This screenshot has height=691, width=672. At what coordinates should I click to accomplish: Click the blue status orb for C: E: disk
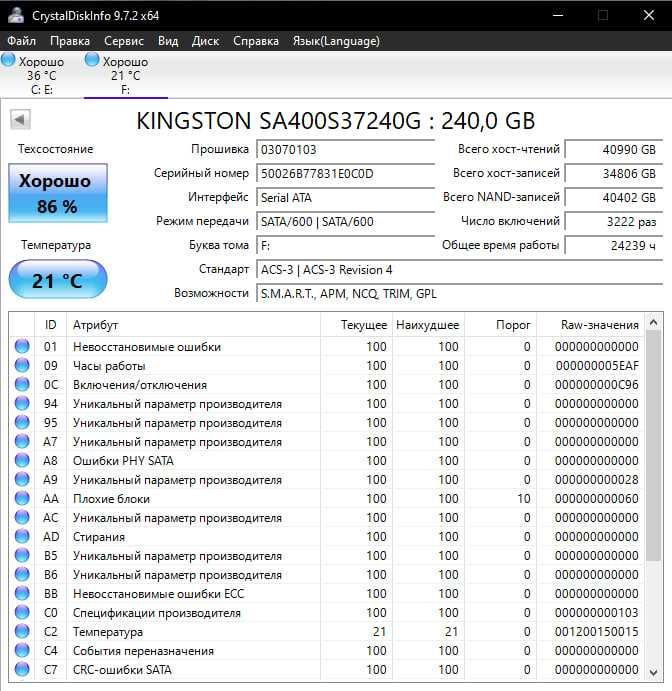[8, 60]
